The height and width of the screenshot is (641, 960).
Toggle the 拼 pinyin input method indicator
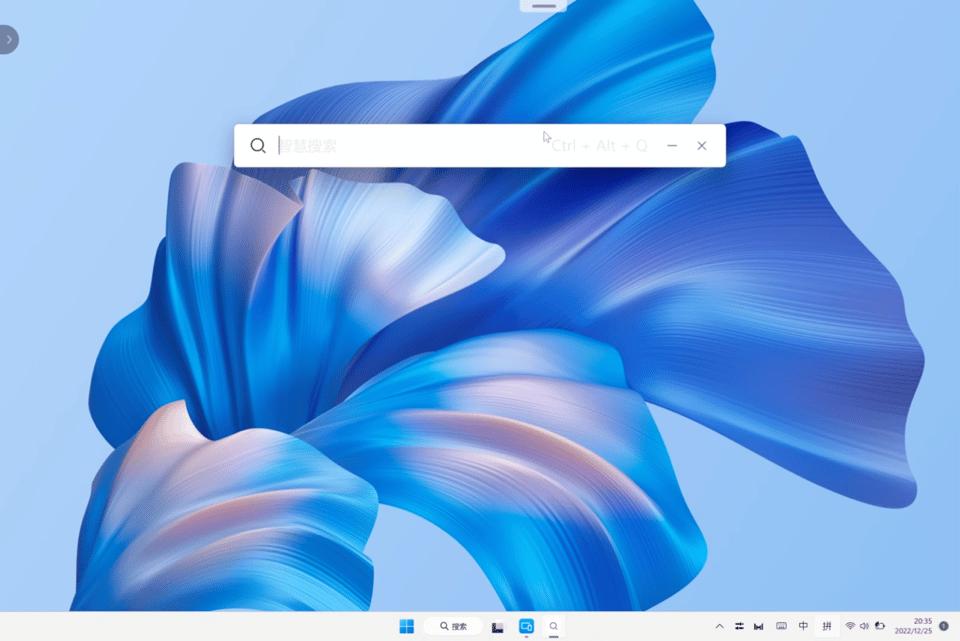(827, 626)
